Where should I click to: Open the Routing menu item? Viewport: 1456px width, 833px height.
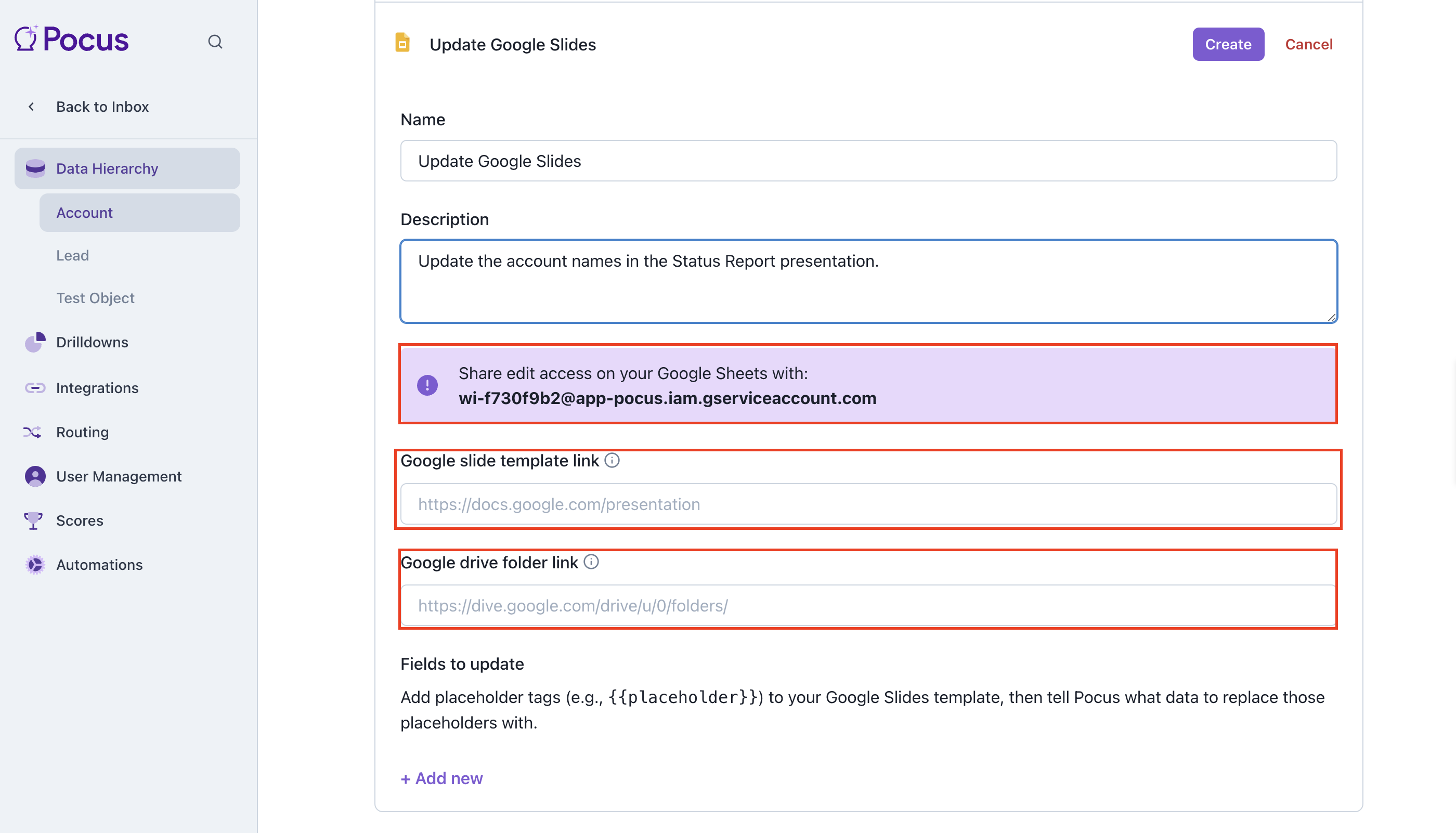click(82, 432)
